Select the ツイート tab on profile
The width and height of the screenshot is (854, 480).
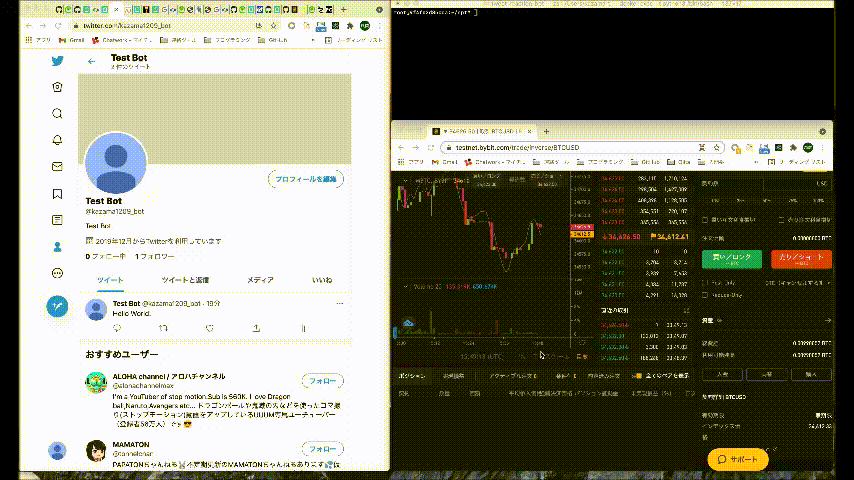pyautogui.click(x=110, y=280)
